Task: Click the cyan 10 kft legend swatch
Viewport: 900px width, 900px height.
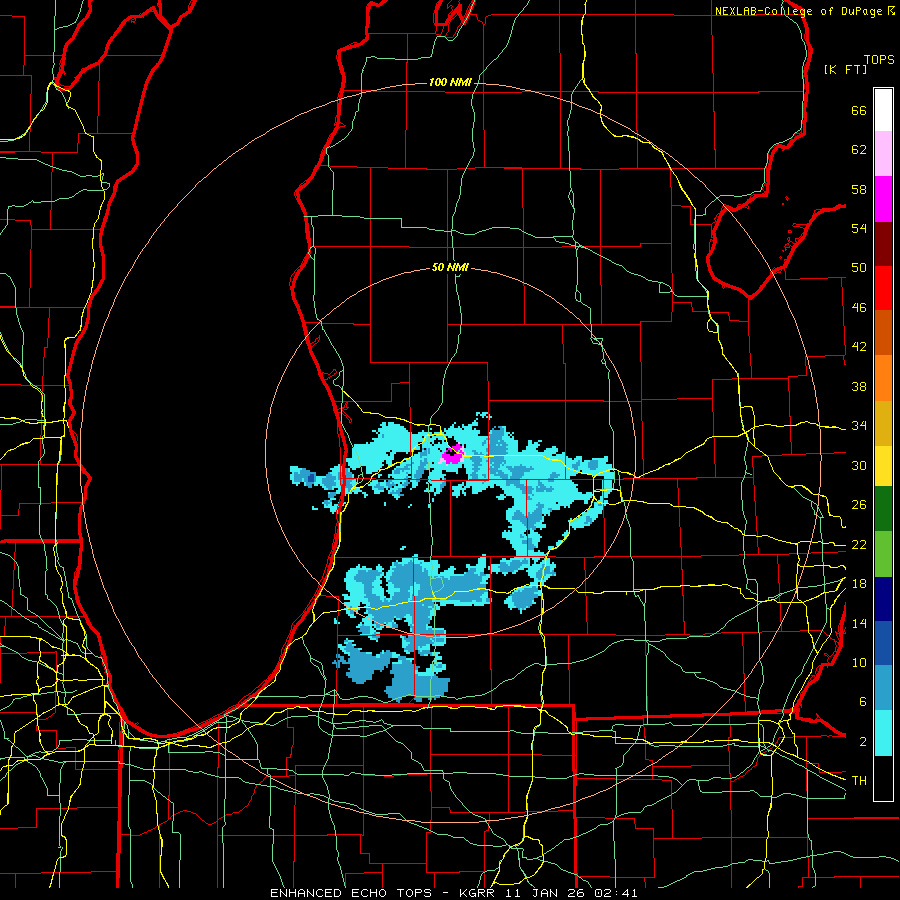Action: point(883,733)
